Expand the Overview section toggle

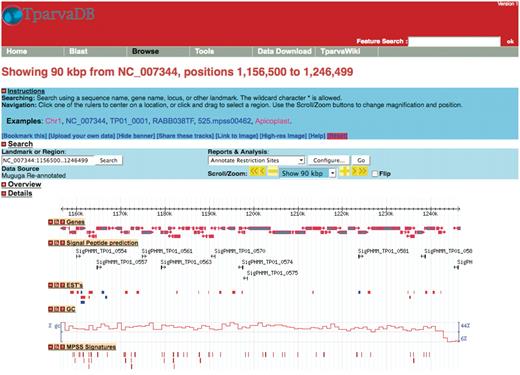[4, 184]
